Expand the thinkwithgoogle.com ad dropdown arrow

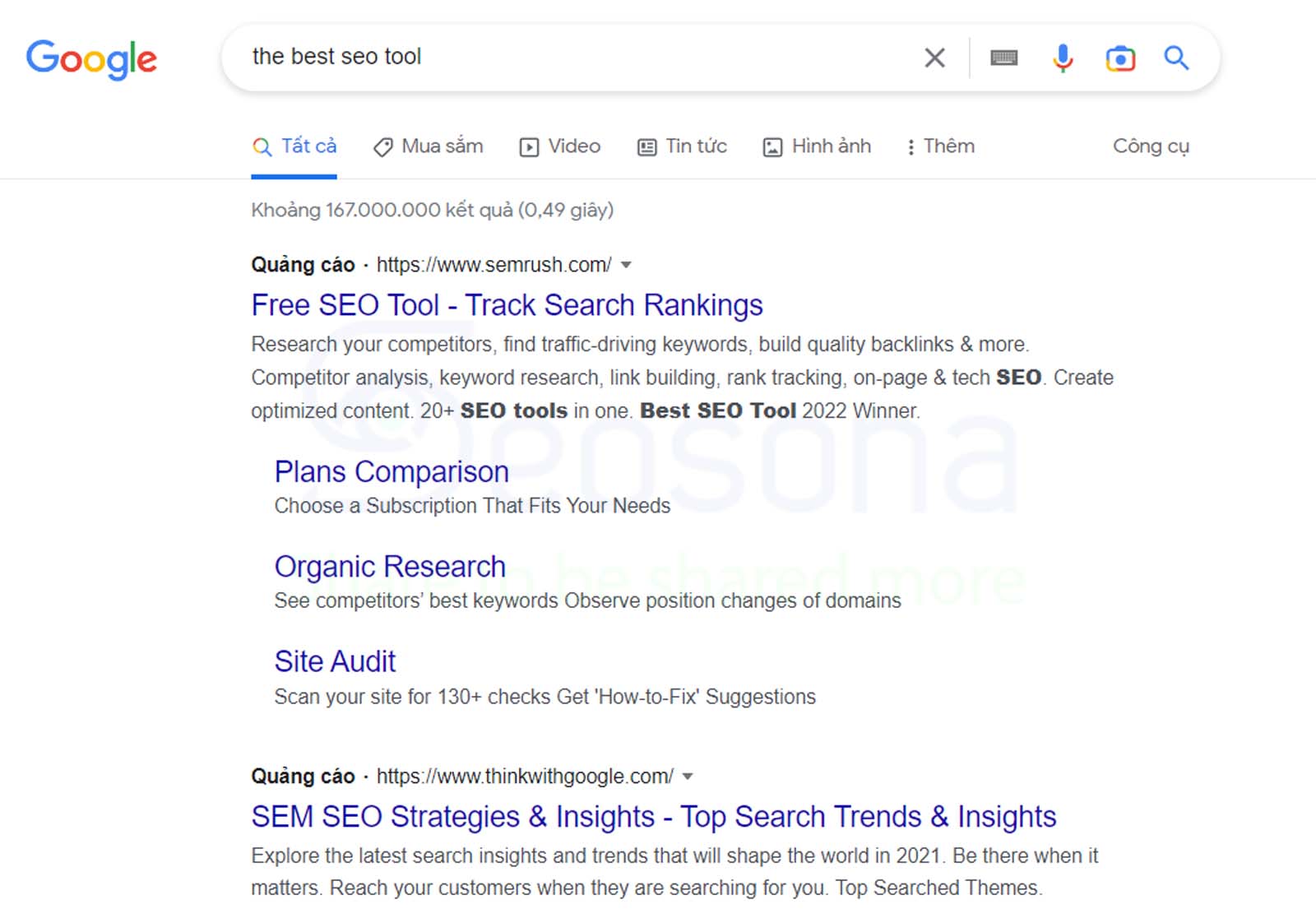pos(688,777)
